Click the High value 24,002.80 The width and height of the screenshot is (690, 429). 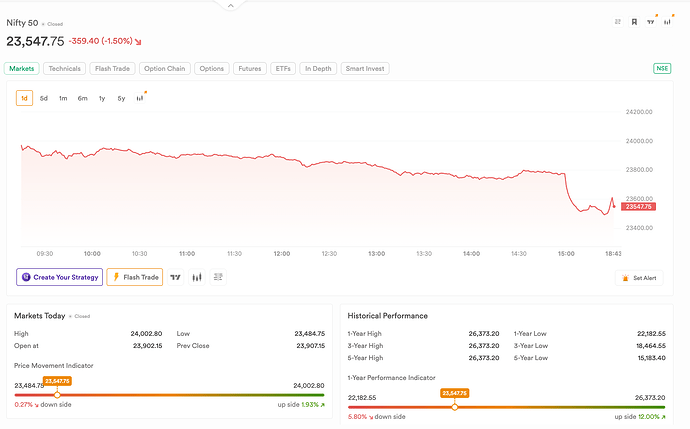146,334
